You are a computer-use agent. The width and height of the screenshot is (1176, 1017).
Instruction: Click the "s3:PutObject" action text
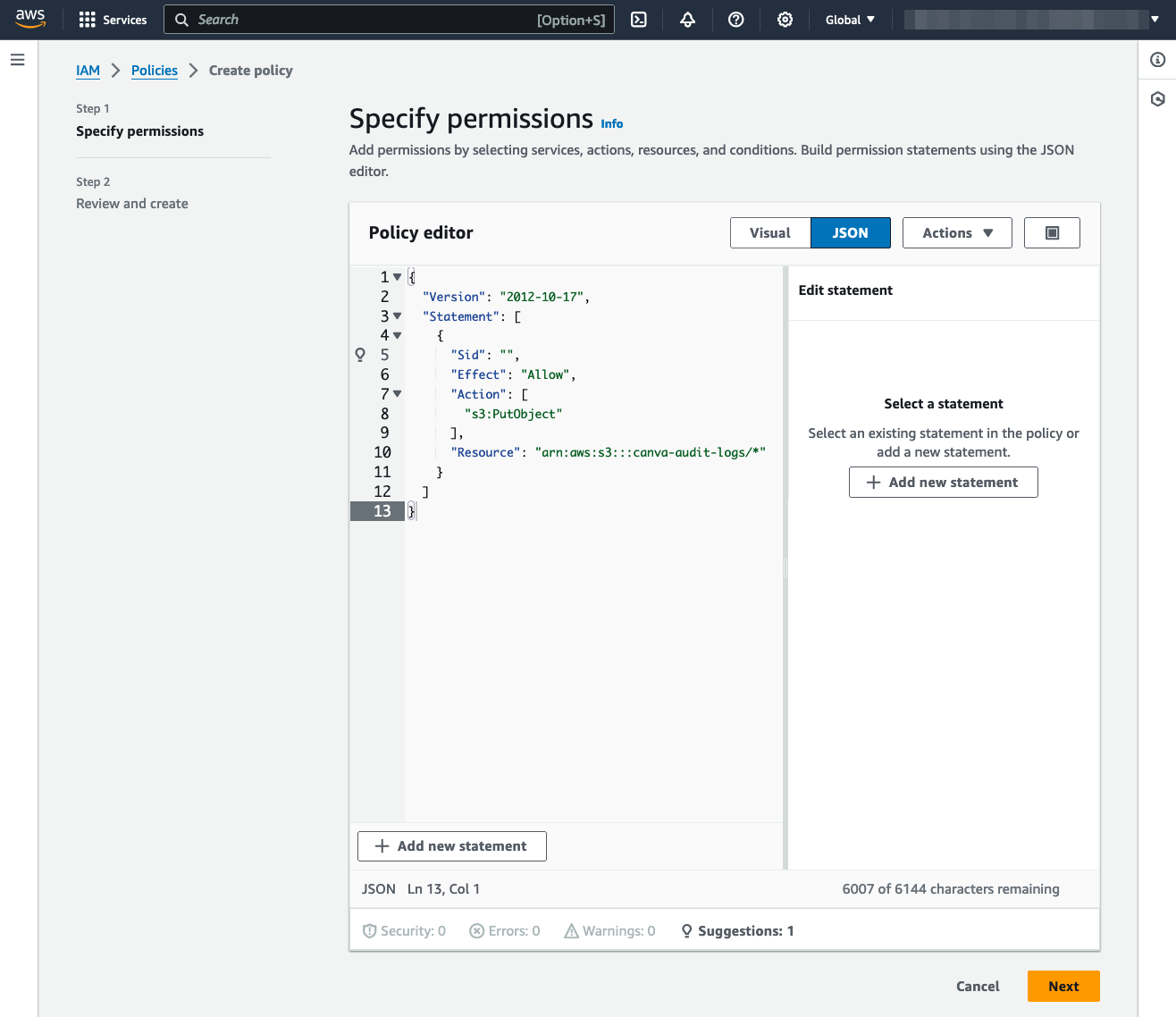514,414
